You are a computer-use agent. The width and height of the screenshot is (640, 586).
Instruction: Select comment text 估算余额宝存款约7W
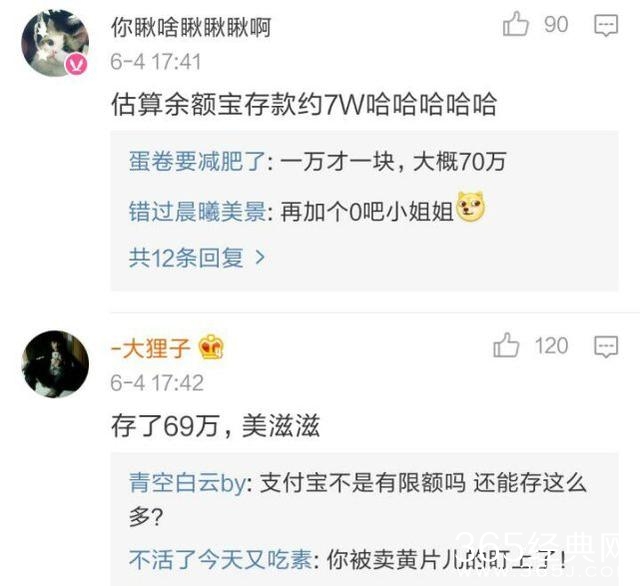[237, 104]
